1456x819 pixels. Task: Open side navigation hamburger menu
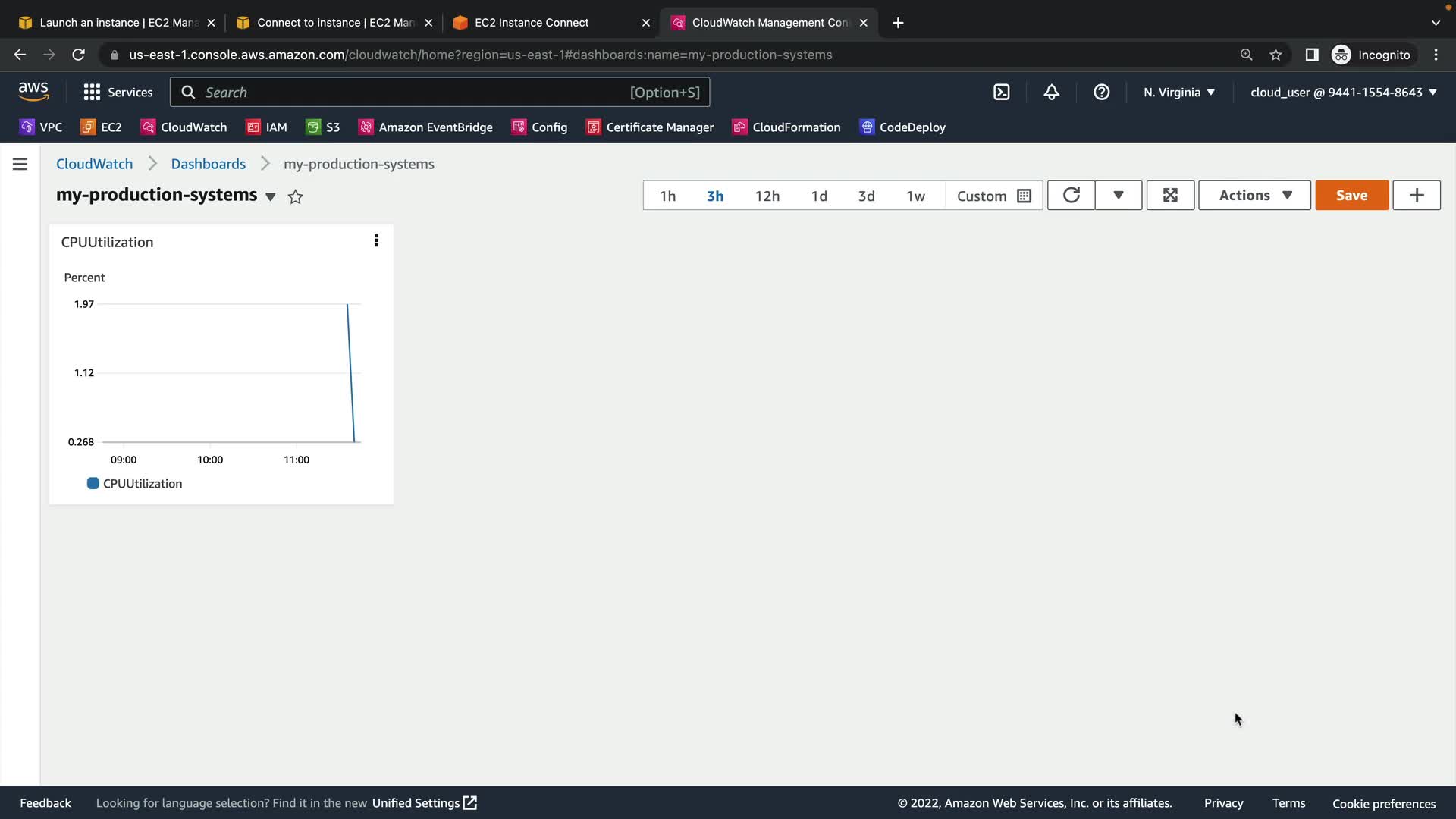(x=20, y=164)
